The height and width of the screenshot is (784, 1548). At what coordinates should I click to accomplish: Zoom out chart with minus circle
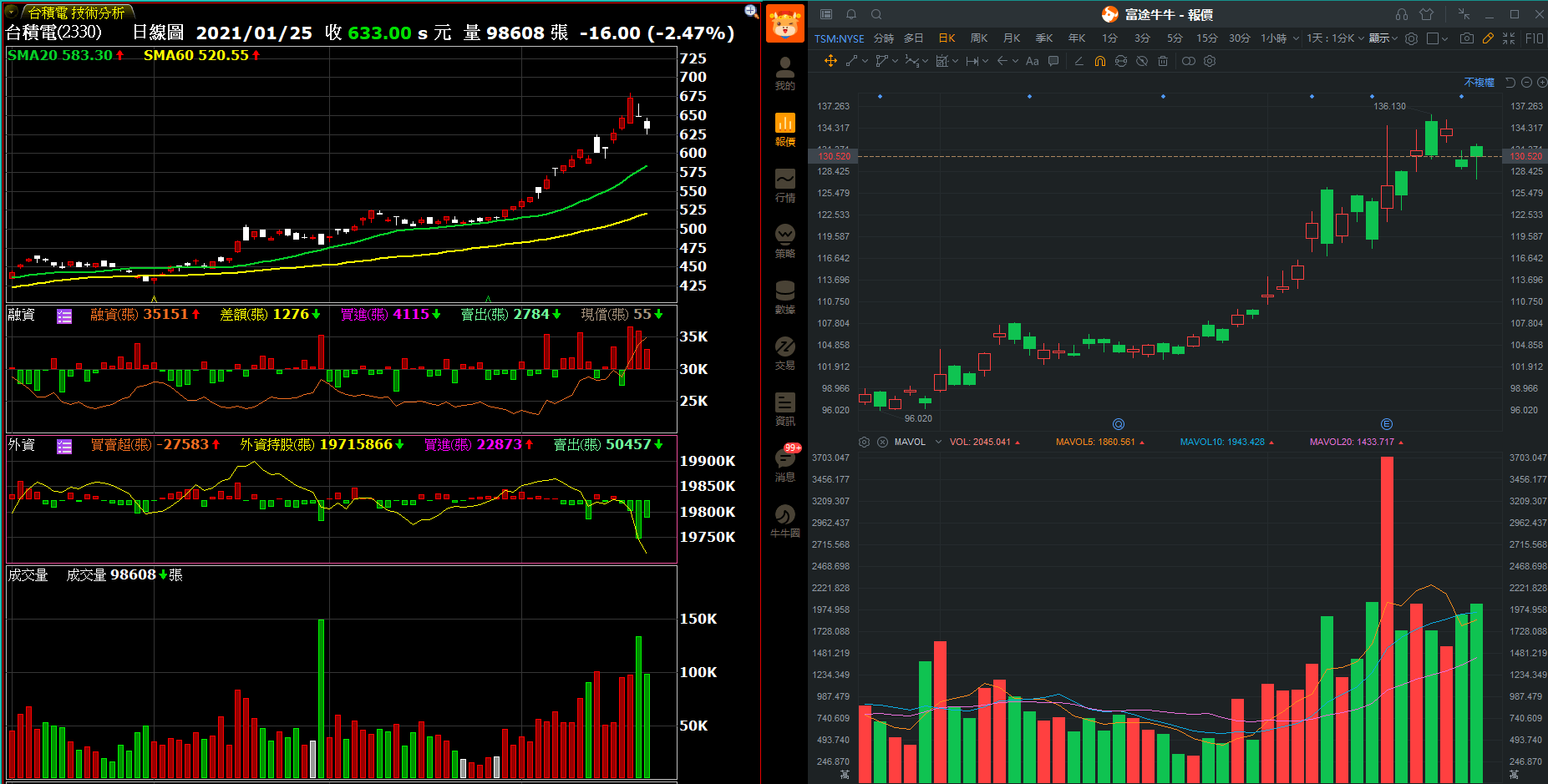click(1526, 83)
